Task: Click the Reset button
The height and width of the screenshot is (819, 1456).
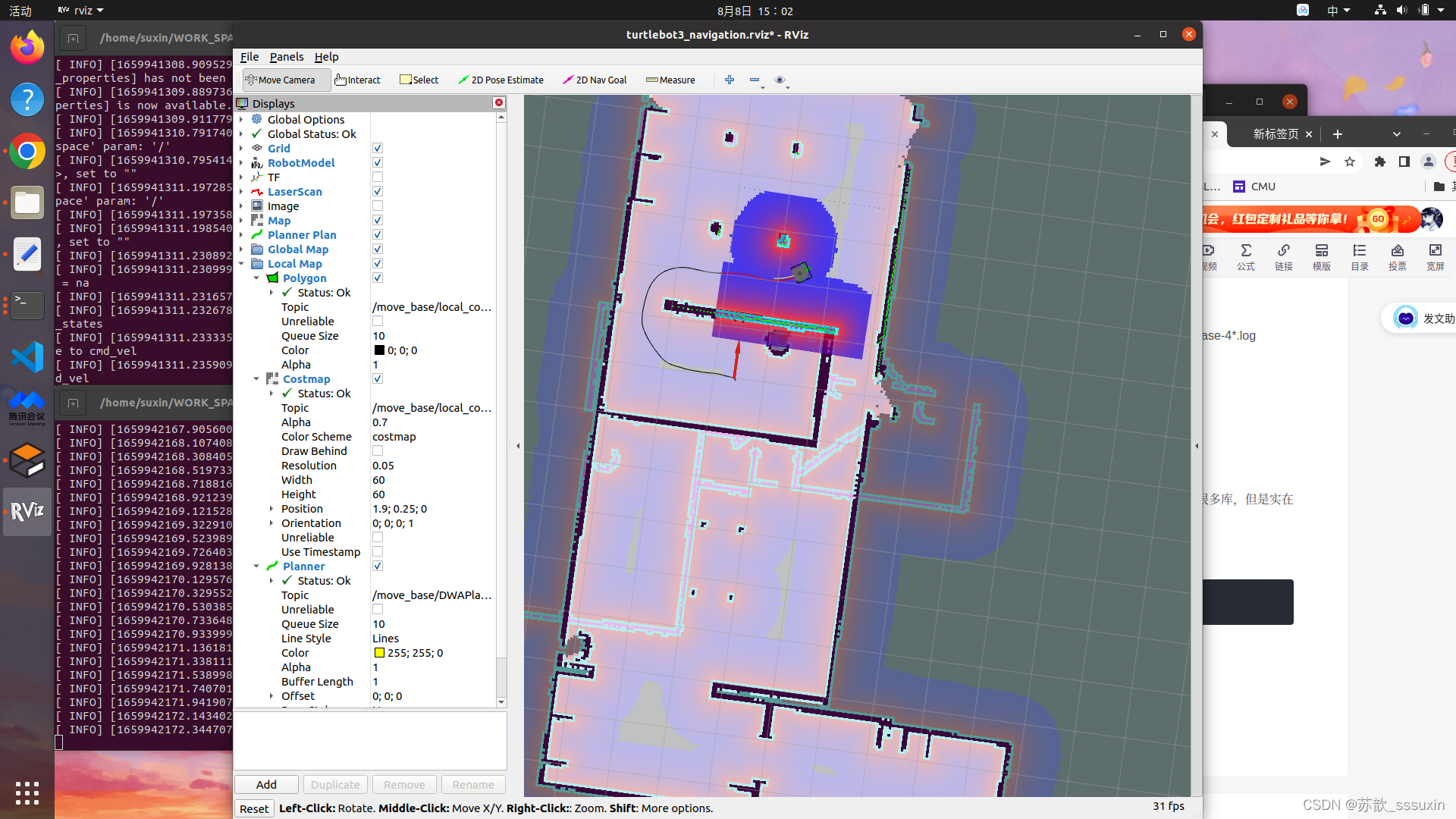Action: tap(254, 808)
